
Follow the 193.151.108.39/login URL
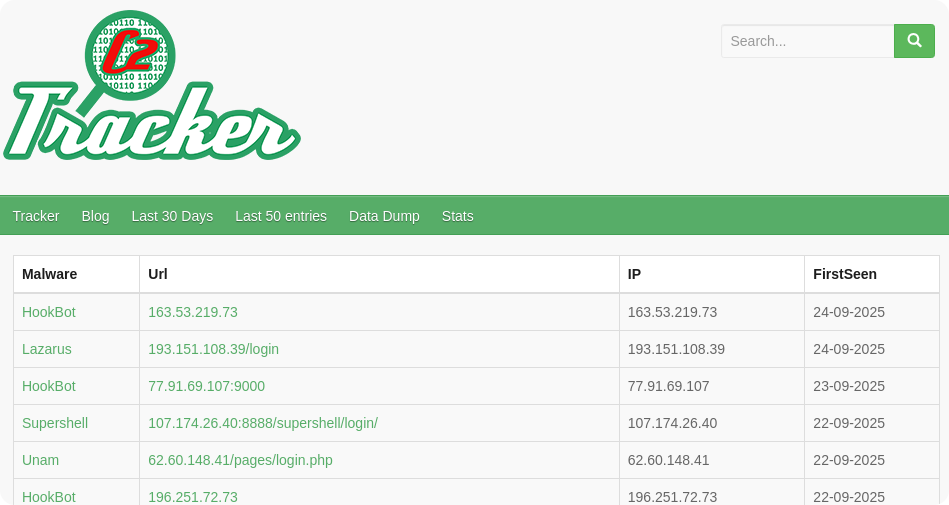tap(213, 349)
